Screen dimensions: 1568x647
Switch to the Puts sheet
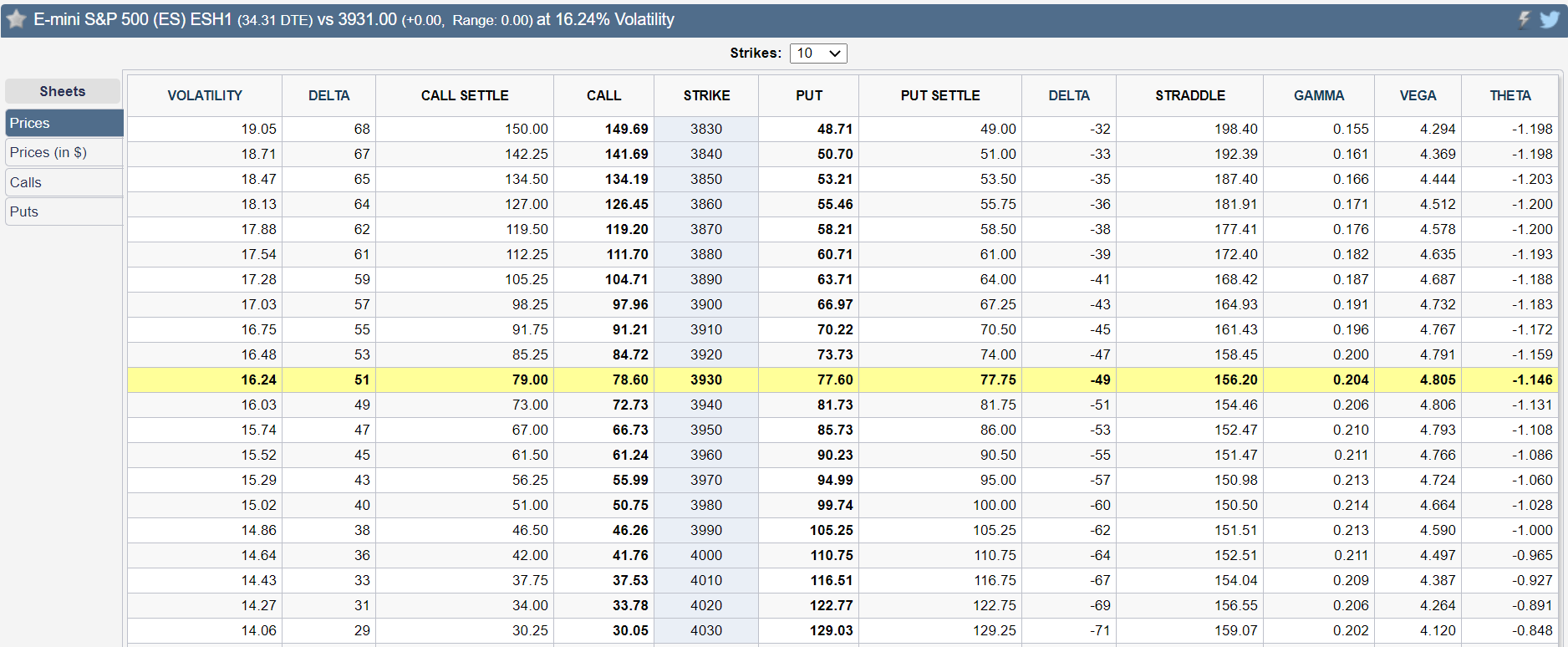[x=64, y=211]
